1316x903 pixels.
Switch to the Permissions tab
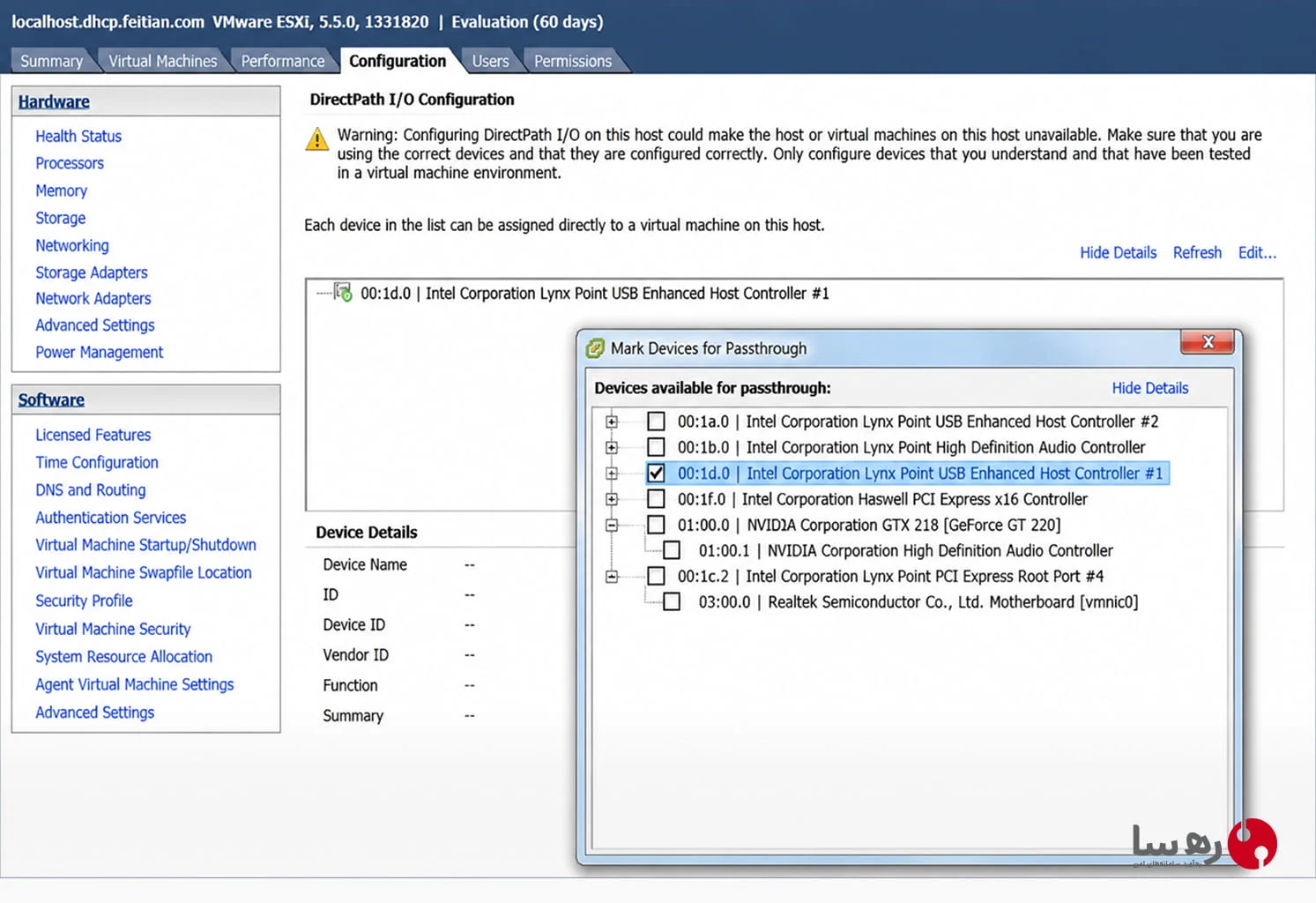(x=573, y=61)
